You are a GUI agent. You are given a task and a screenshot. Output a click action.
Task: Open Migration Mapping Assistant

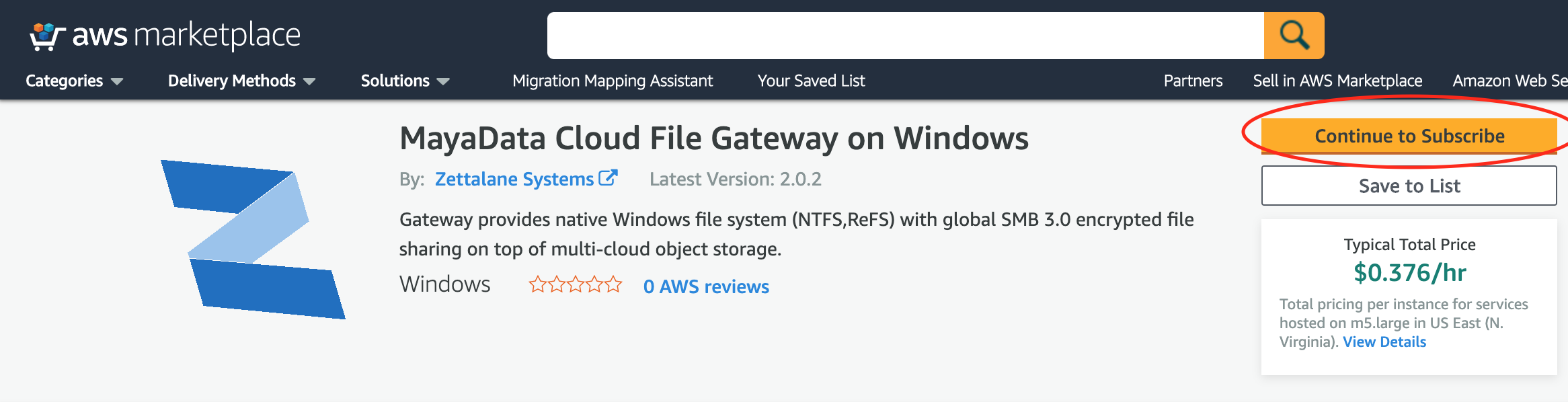point(612,81)
